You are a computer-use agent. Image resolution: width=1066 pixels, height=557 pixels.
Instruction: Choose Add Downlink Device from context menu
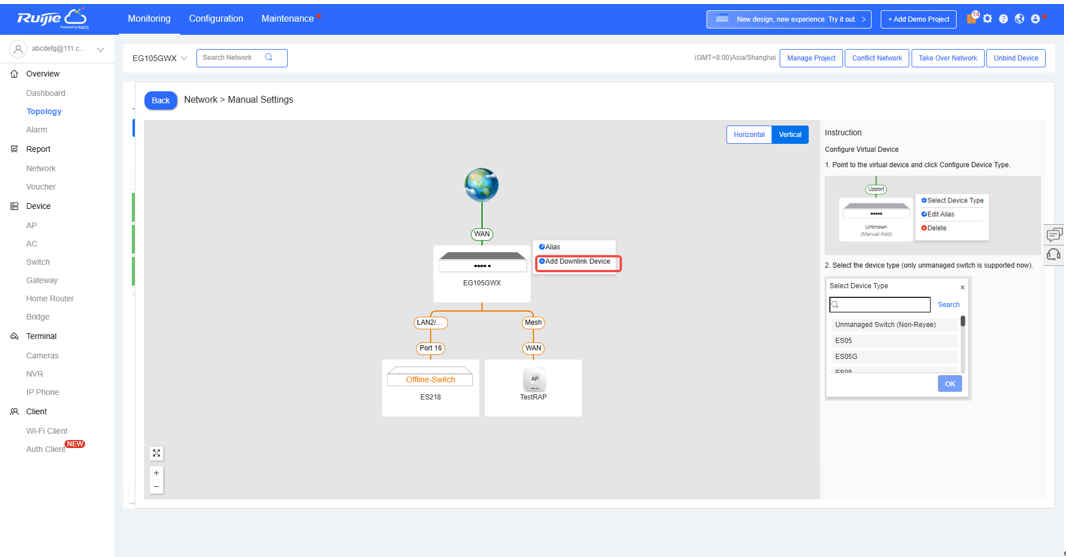pos(578,262)
